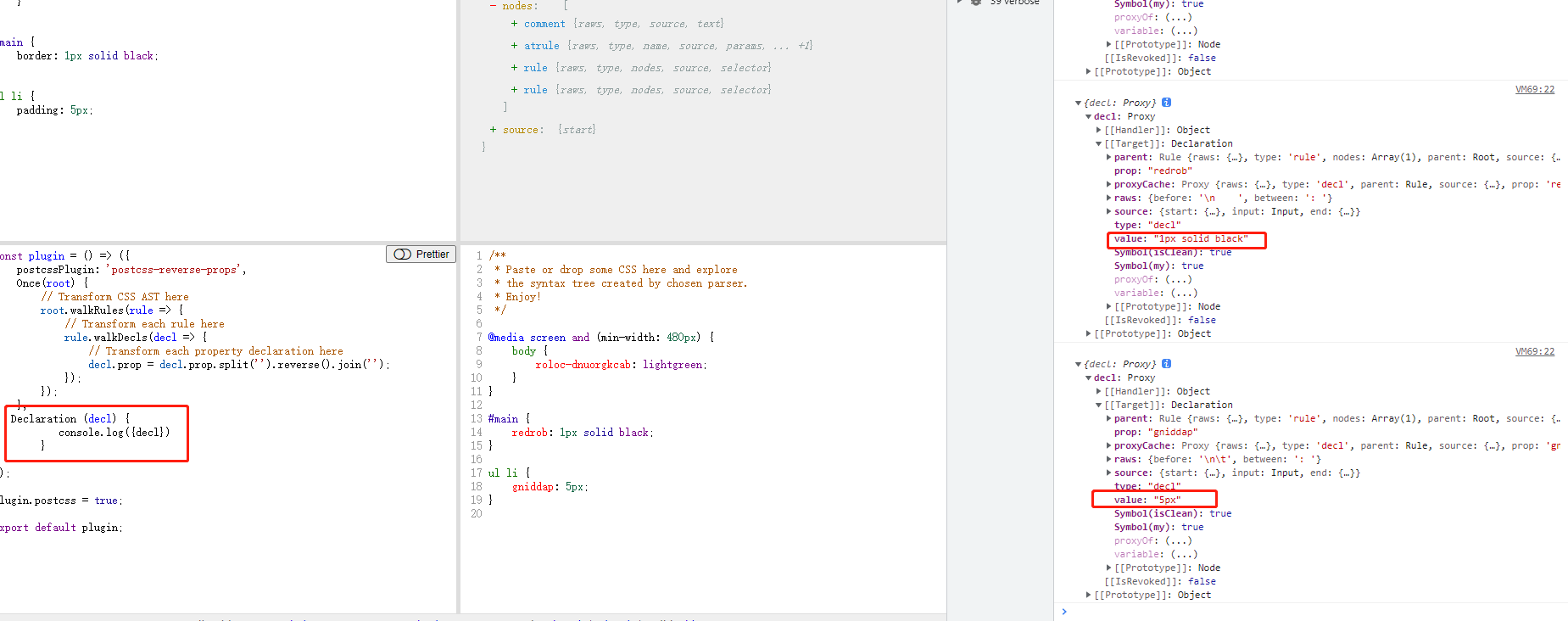Viewport: 1568px width, 621px height.
Task: Invoke the variable (...) getter in the redrob log
Action: [1184, 293]
